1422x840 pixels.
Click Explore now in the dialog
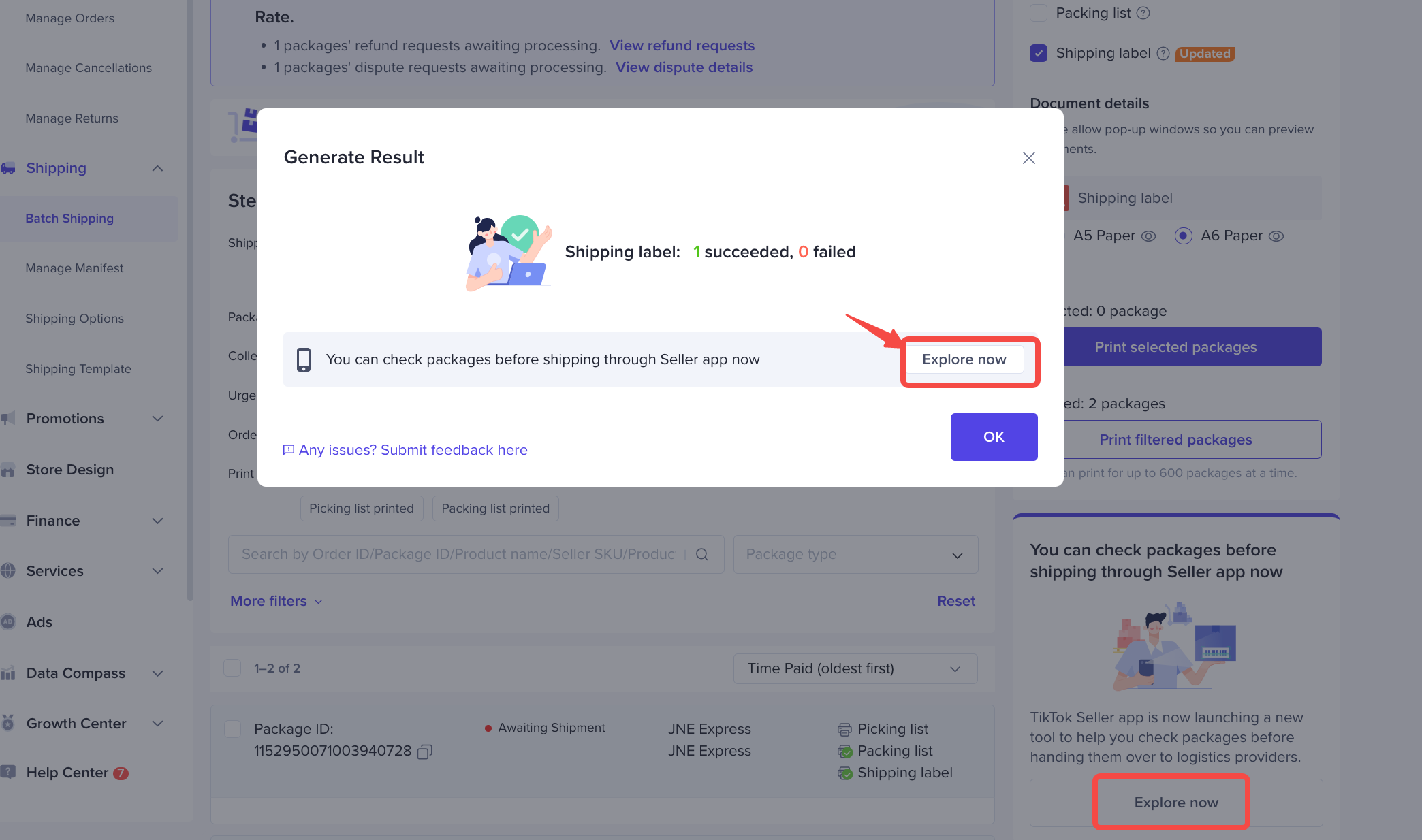pyautogui.click(x=964, y=359)
